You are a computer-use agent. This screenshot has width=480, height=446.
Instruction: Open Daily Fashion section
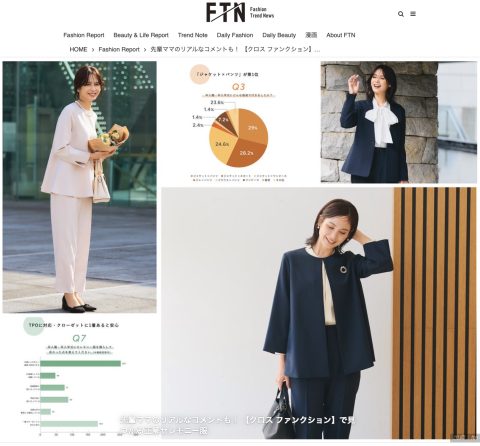pos(235,35)
